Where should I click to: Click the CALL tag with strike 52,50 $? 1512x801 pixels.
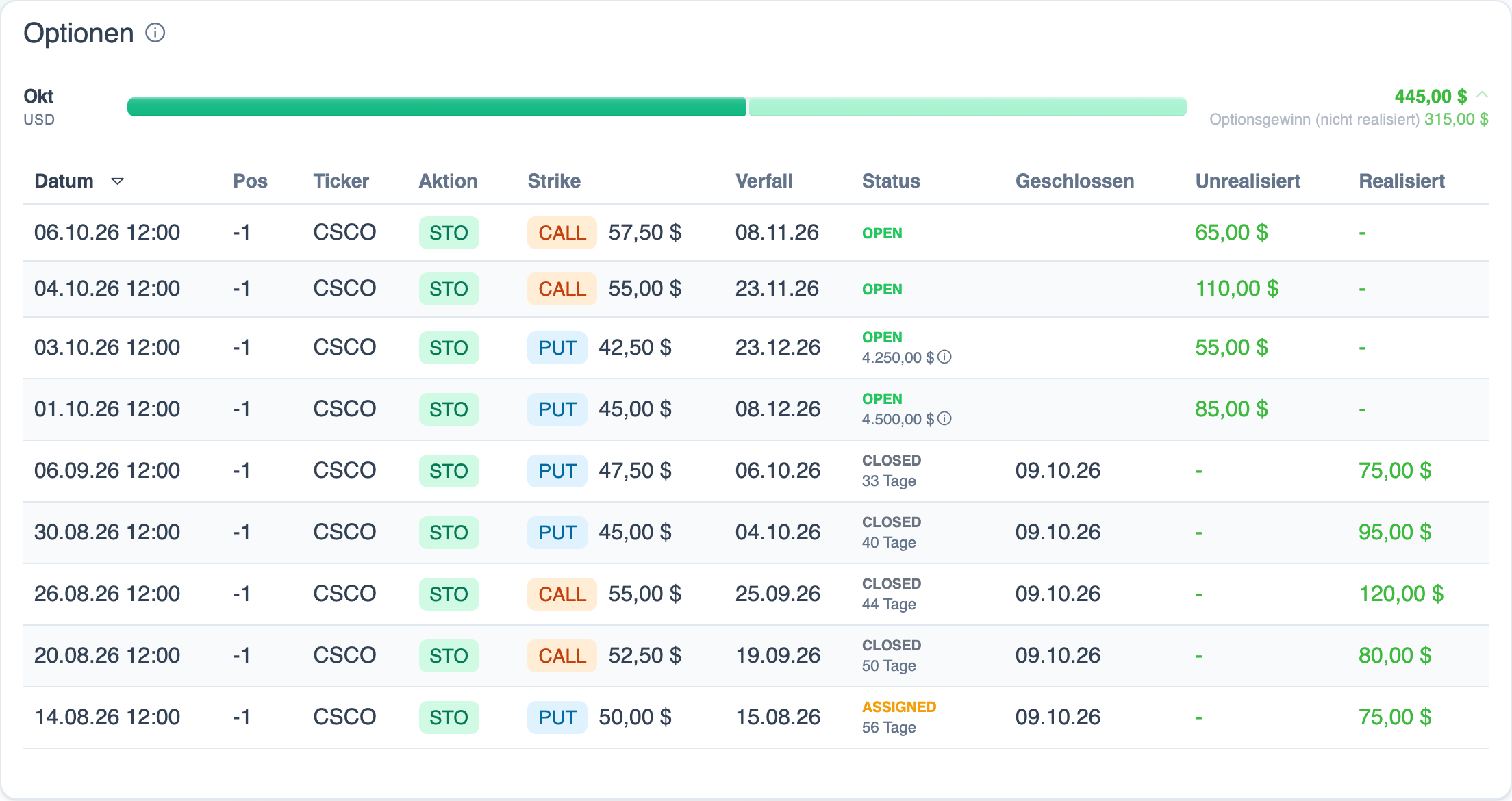tap(562, 656)
